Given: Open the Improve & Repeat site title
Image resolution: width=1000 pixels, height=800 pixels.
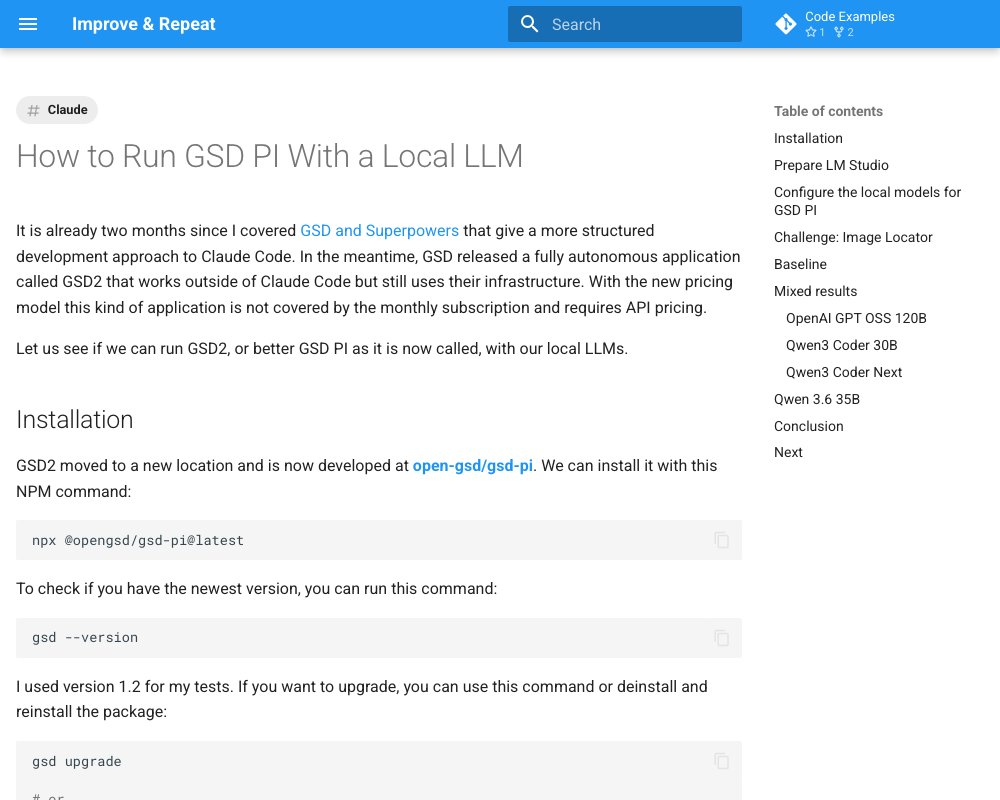Looking at the screenshot, I should [x=143, y=24].
